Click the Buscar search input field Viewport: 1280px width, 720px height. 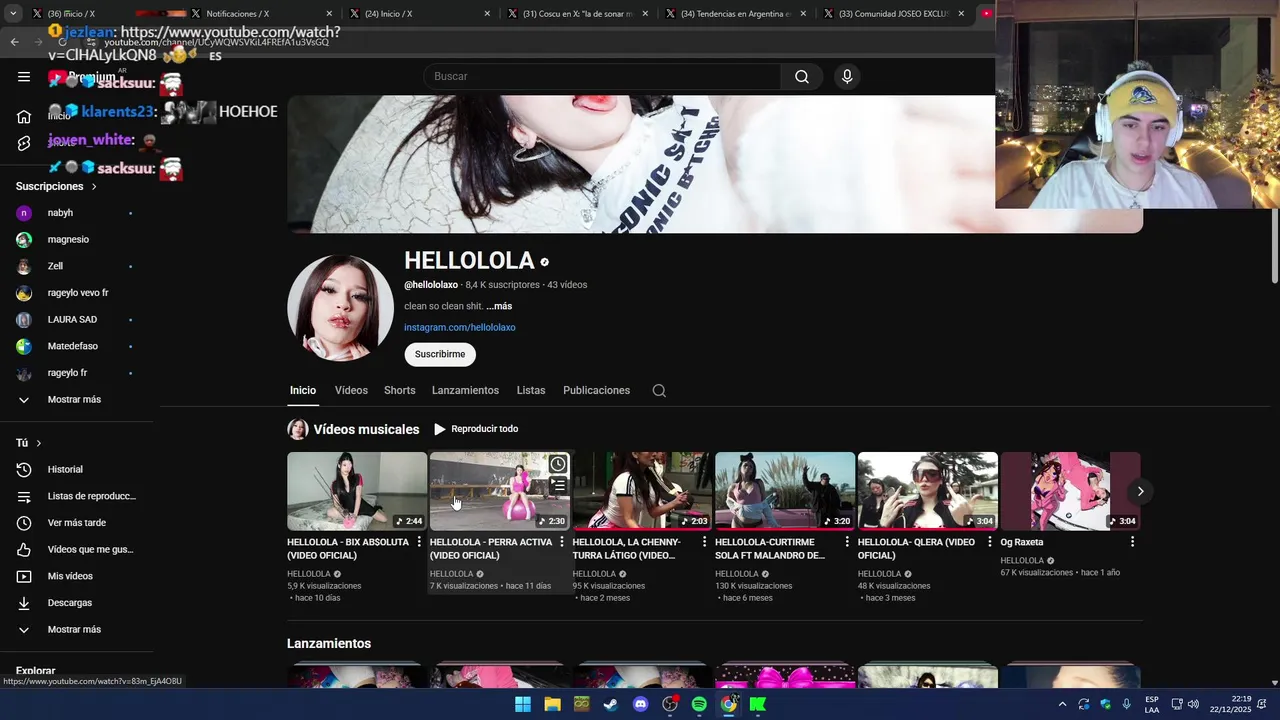point(602,76)
